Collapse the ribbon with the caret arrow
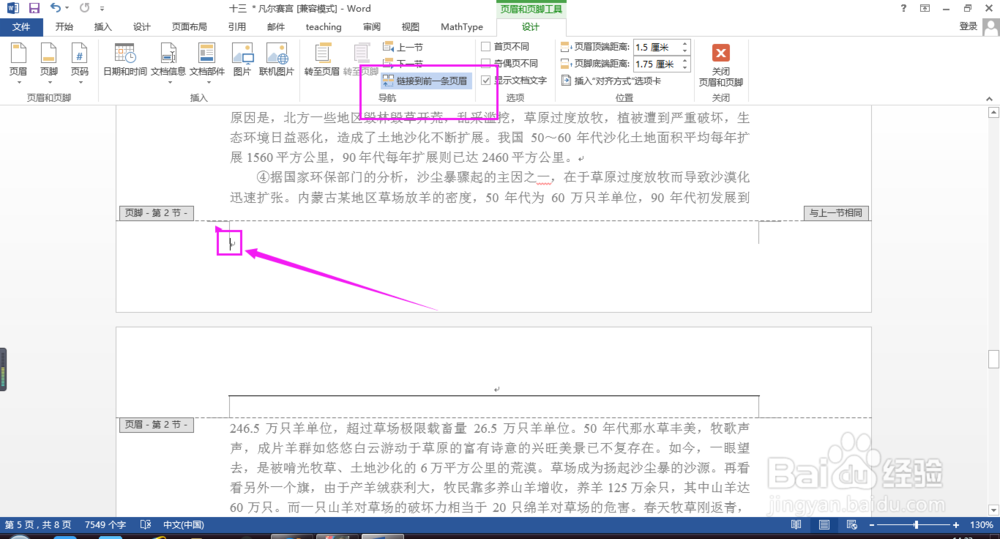This screenshot has height=539, width=1000. tap(989, 98)
